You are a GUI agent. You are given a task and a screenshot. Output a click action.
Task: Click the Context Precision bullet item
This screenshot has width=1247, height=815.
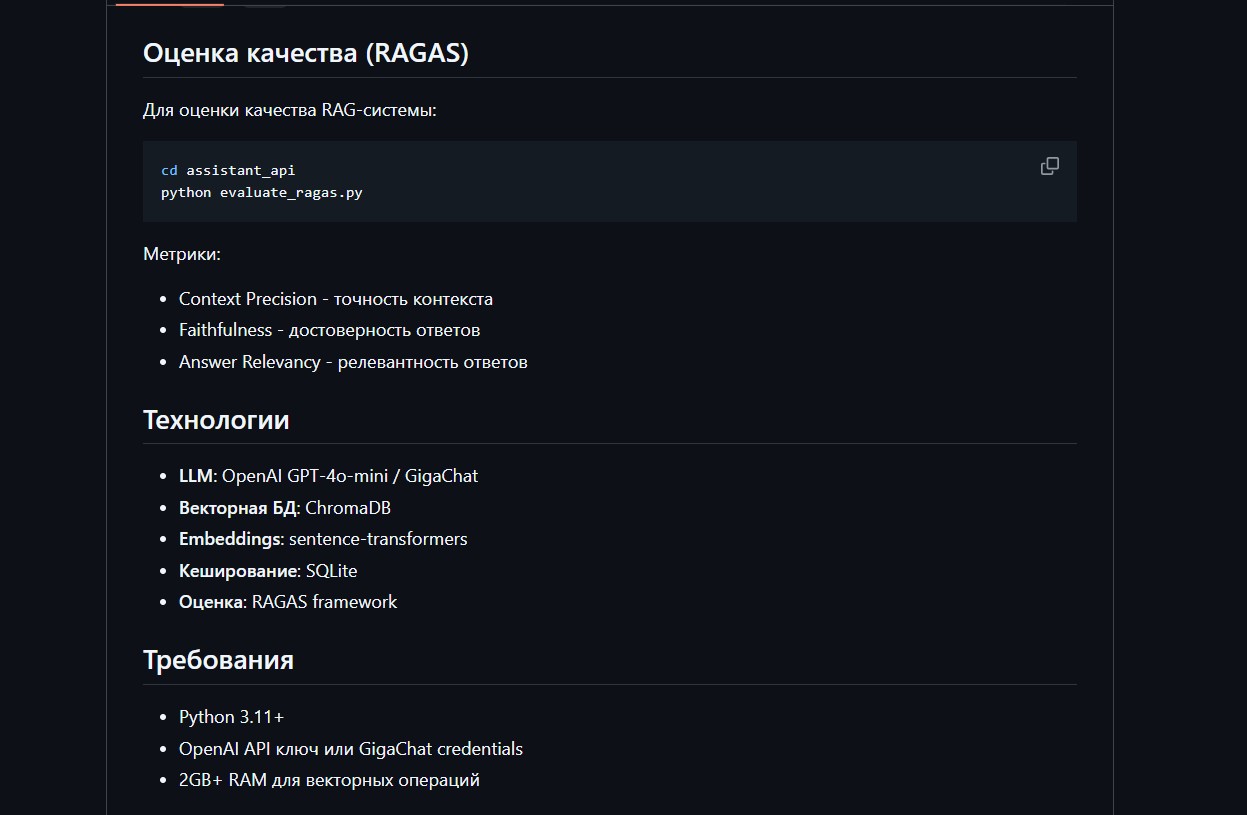pos(336,299)
